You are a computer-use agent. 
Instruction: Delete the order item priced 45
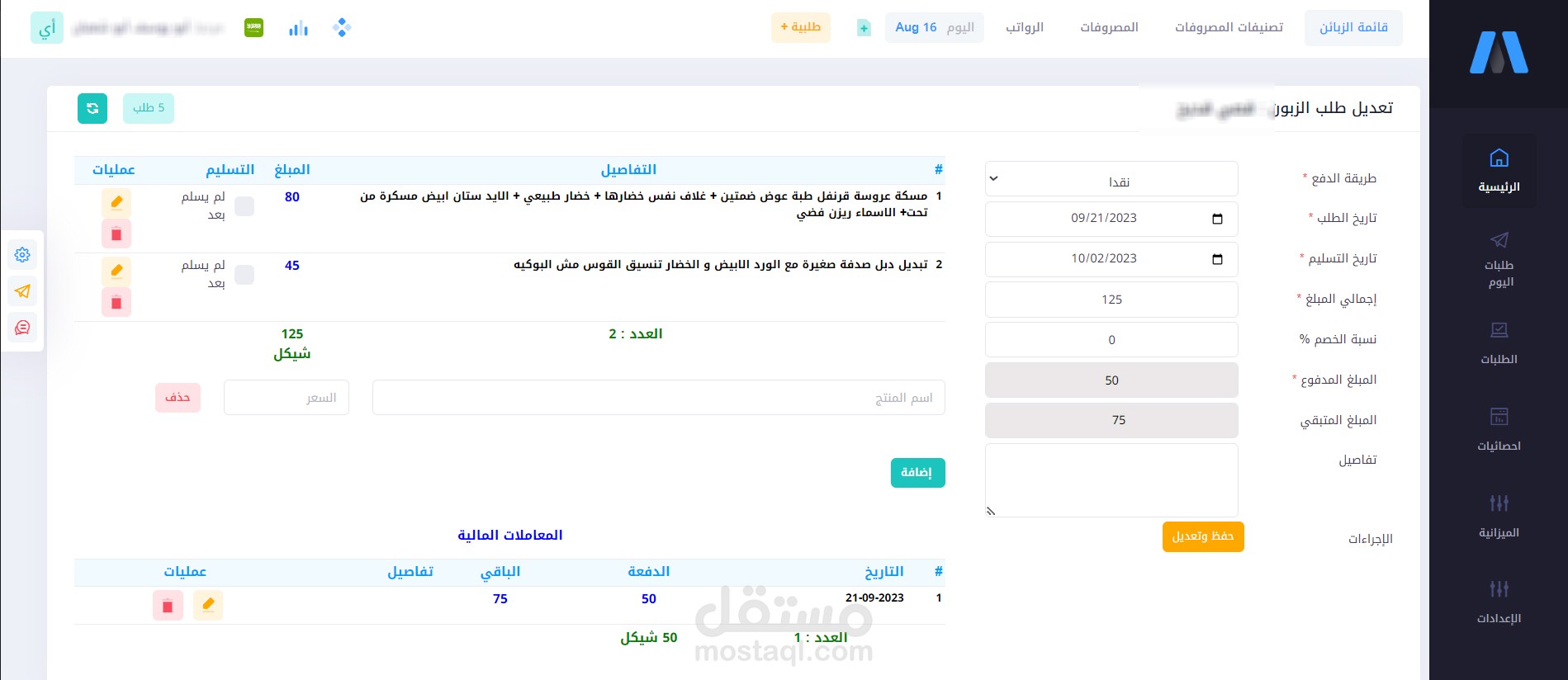(116, 302)
